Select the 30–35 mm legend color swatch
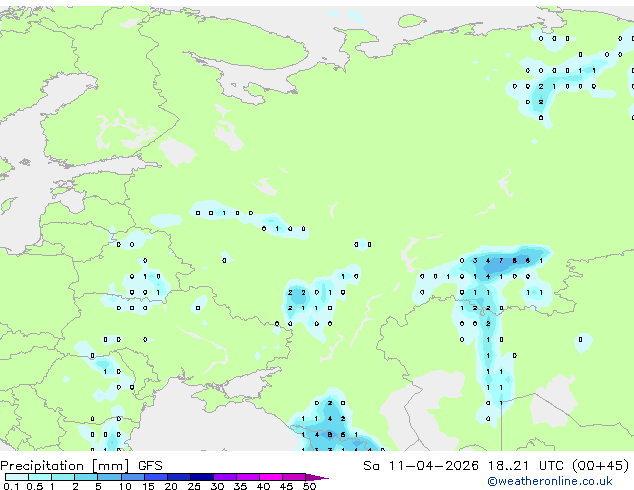Image resolution: width=634 pixels, height=490 pixels. tap(225, 477)
